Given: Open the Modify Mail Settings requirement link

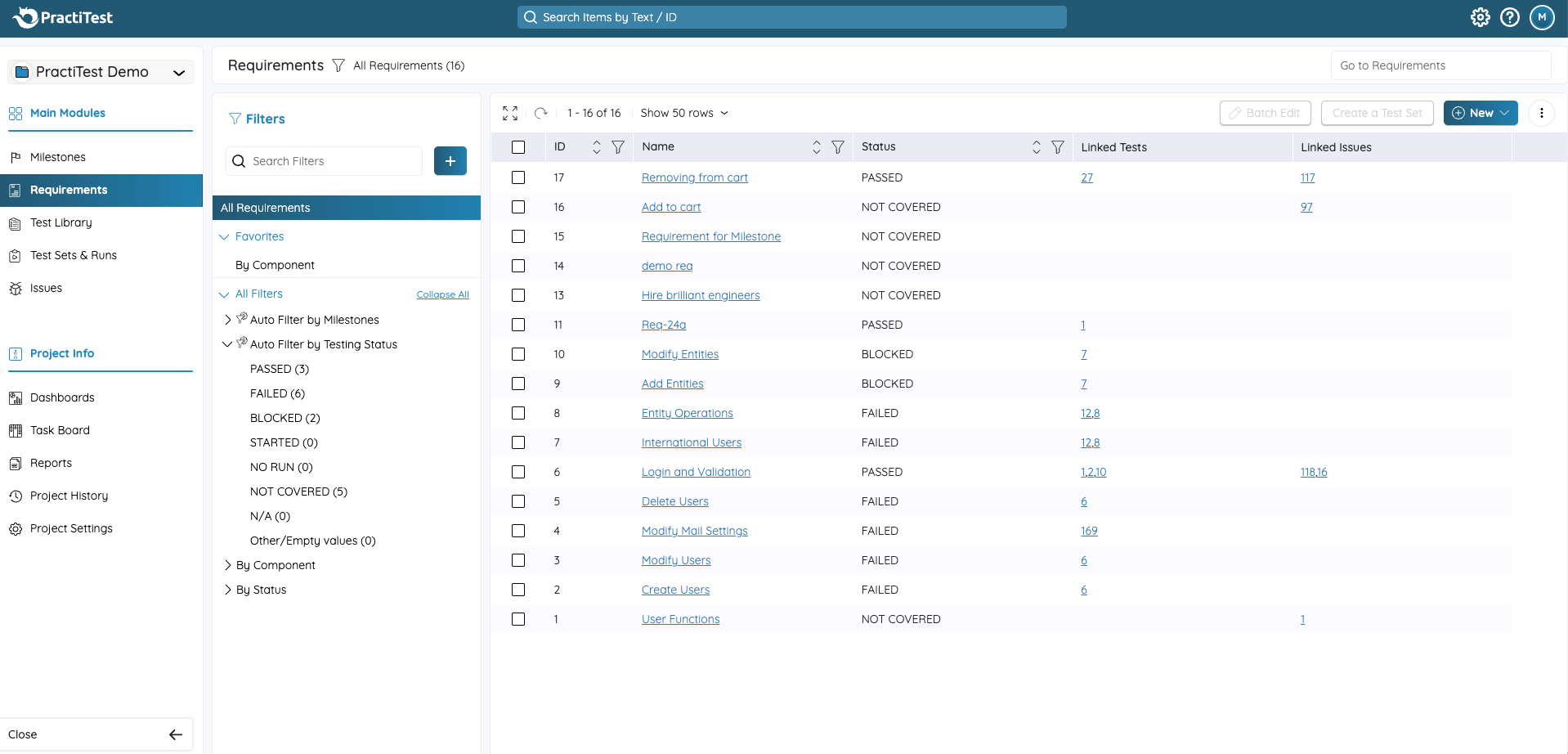Looking at the screenshot, I should [695, 531].
